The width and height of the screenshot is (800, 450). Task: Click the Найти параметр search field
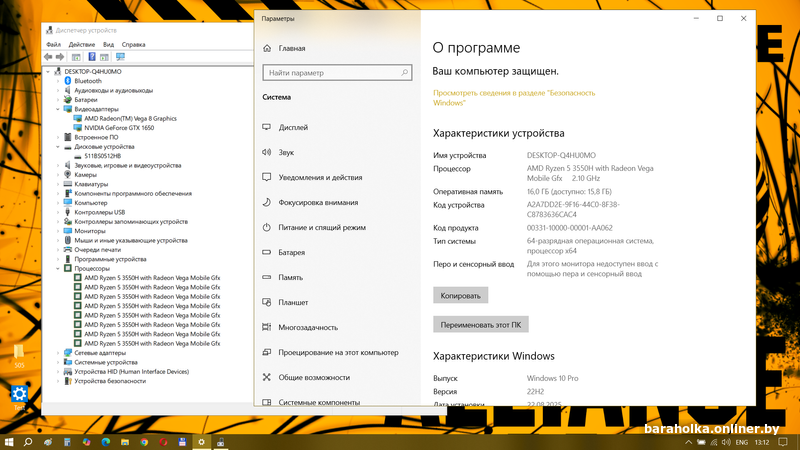[337, 72]
